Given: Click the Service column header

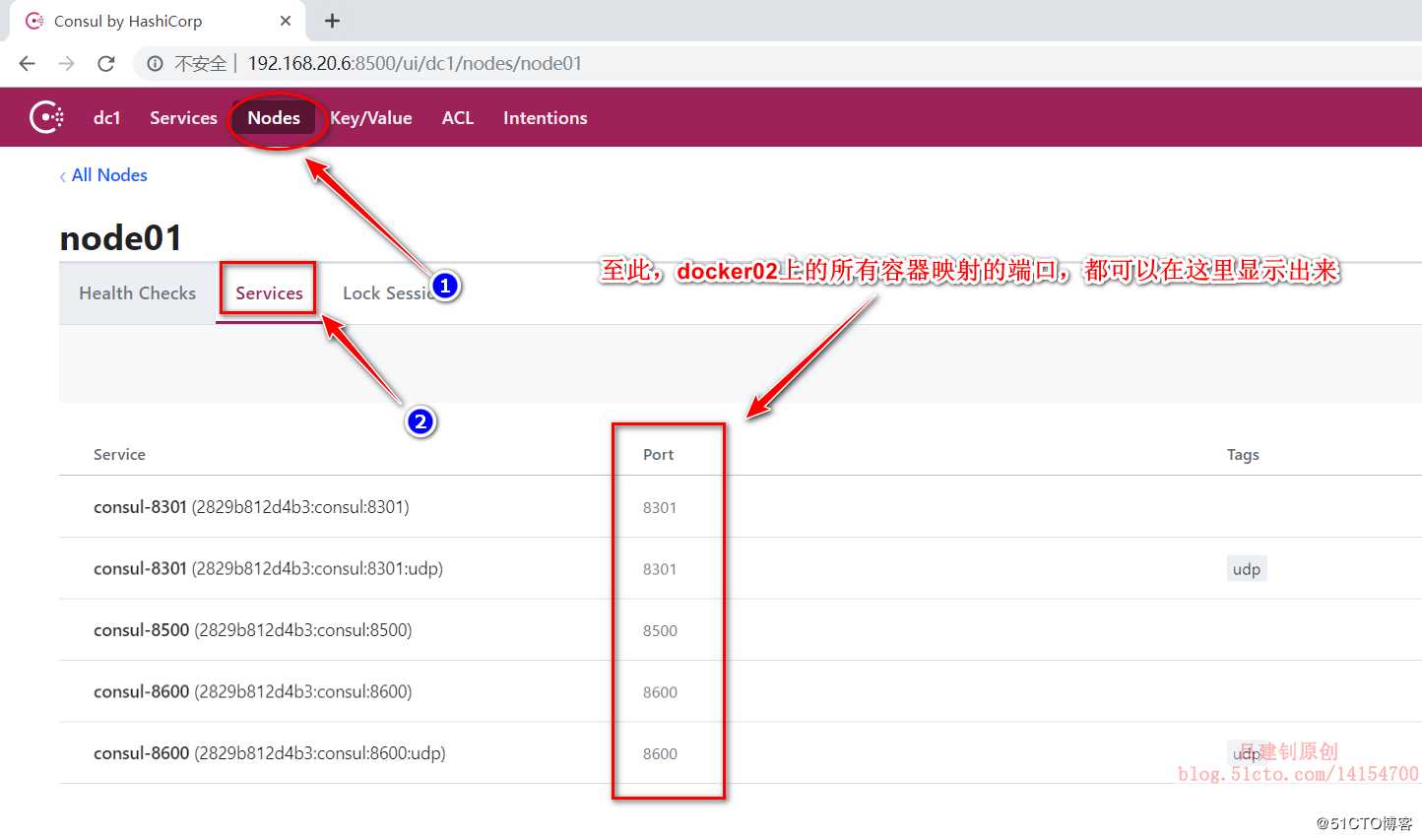Looking at the screenshot, I should pyautogui.click(x=119, y=455).
